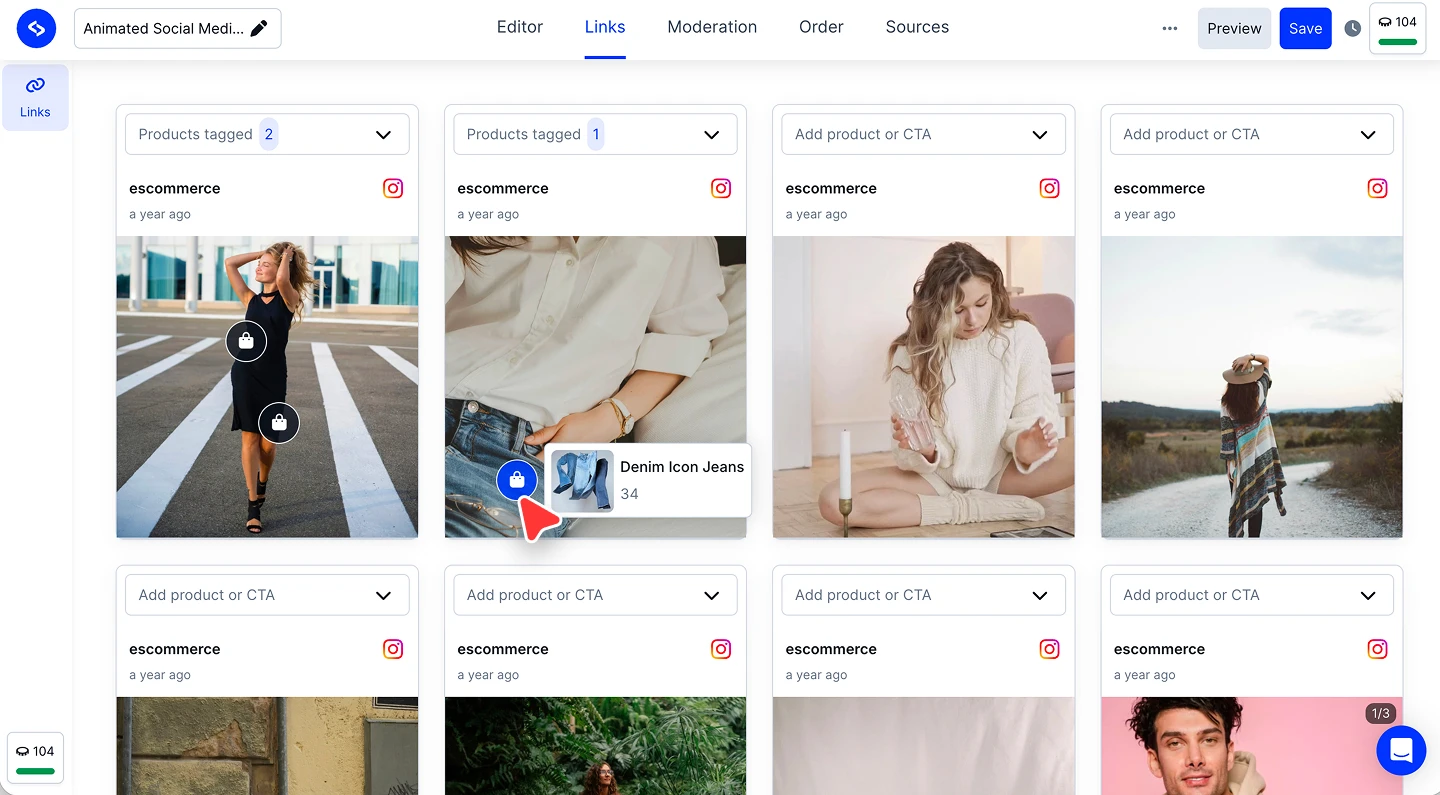1440x795 pixels.
Task: Click the blue shopping bag tag on the jeans photo
Action: pyautogui.click(x=517, y=481)
